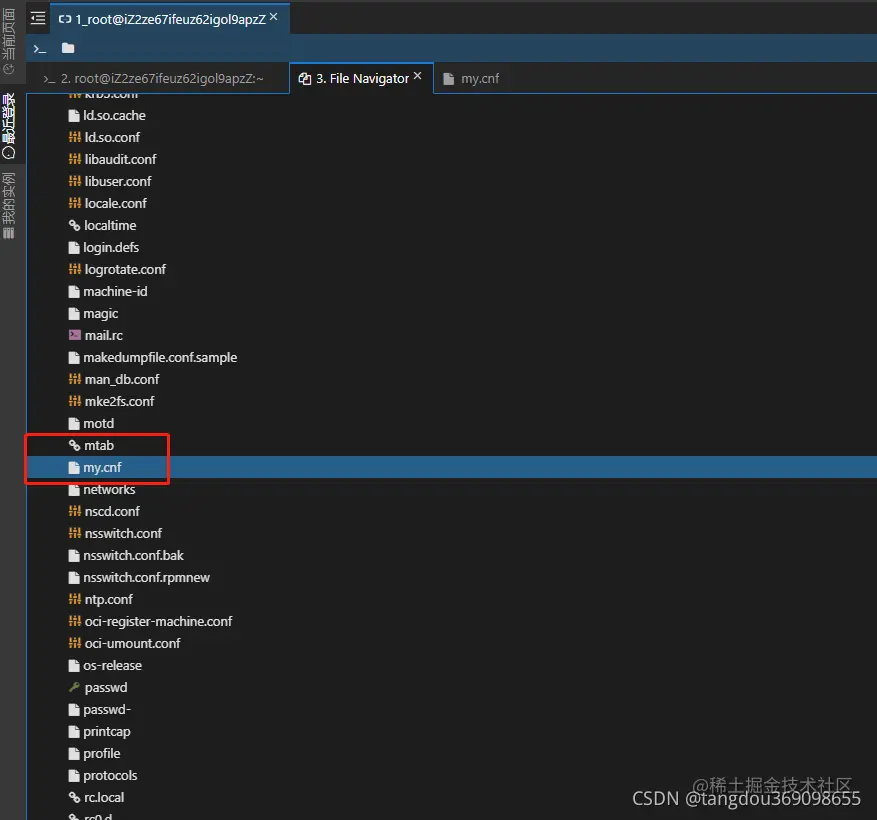
Task: Select login.defs in the file list
Action: pyautogui.click(x=111, y=247)
